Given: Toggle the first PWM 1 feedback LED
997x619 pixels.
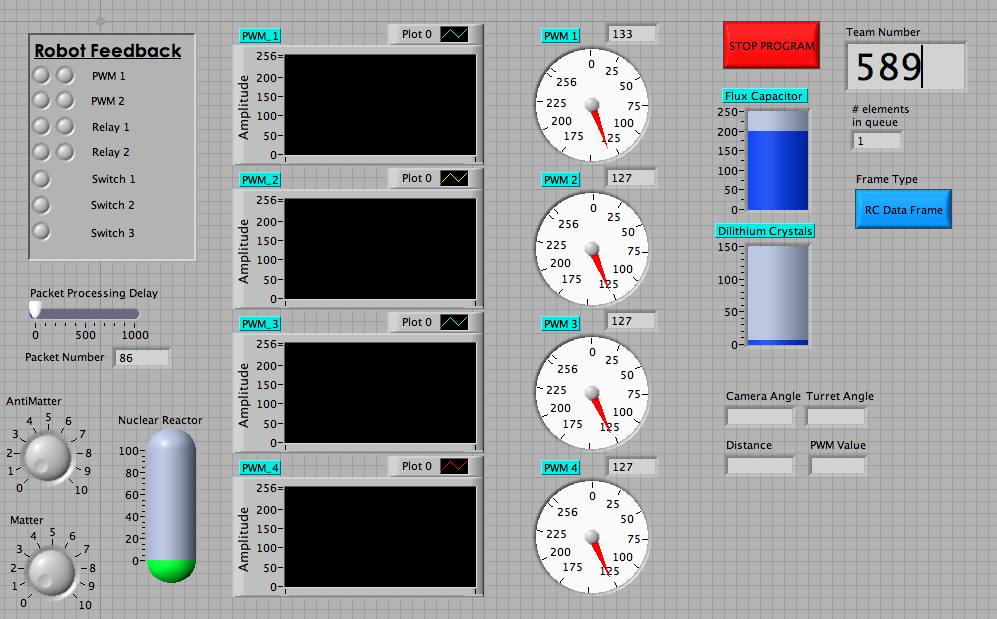Looking at the screenshot, I should point(41,75).
